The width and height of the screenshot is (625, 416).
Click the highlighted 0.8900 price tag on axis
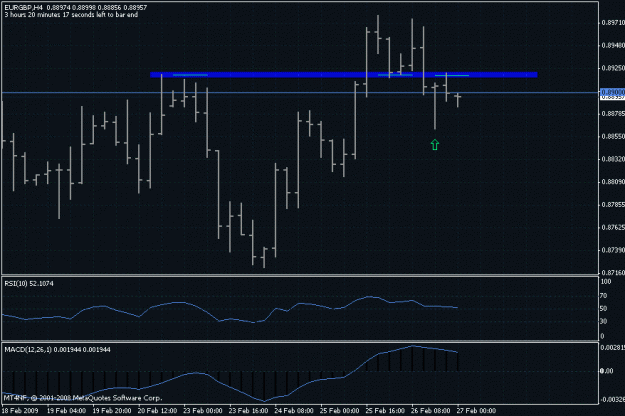612,92
